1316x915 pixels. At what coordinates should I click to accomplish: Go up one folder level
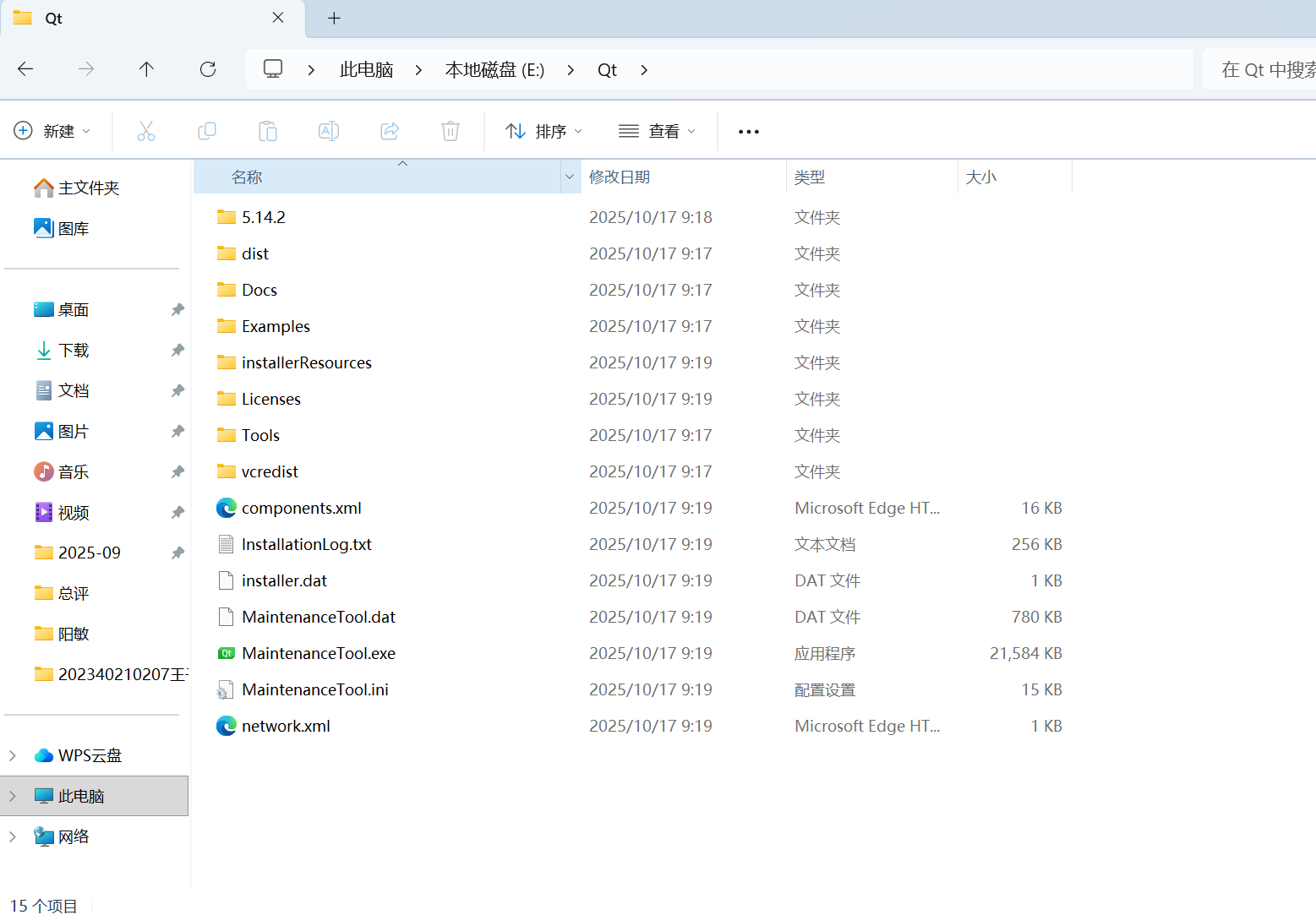146,69
